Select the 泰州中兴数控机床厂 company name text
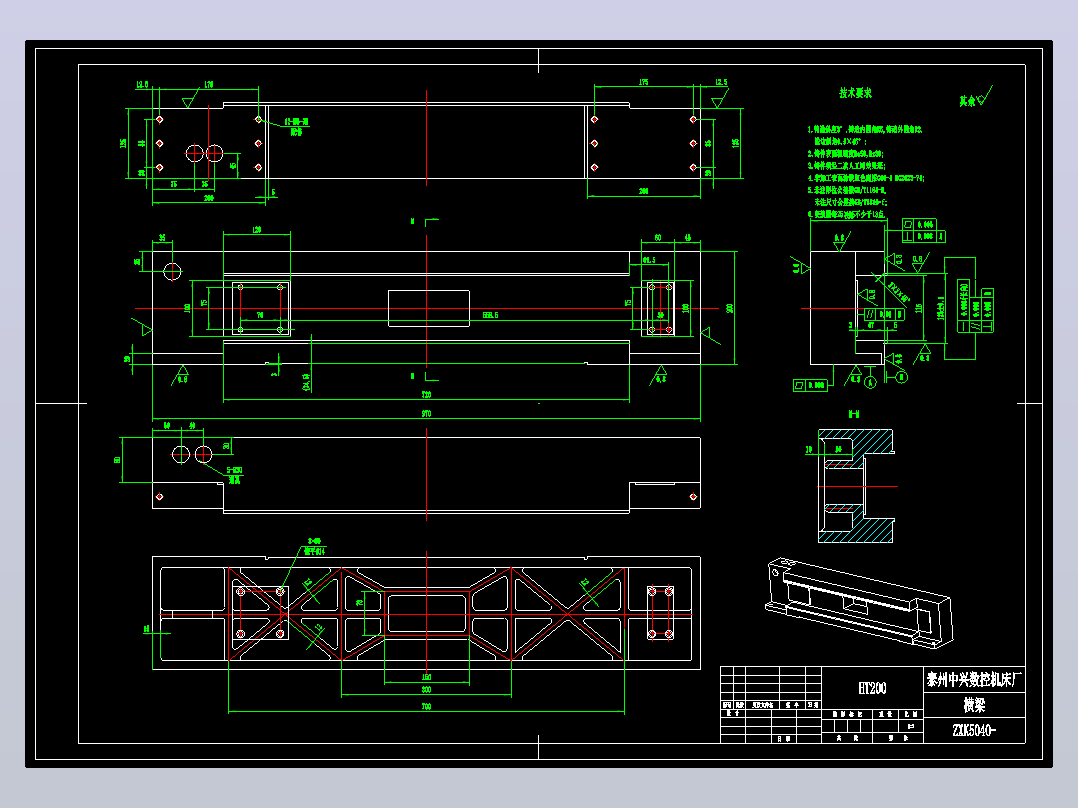Viewport: 1078px width, 808px height. coord(974,680)
